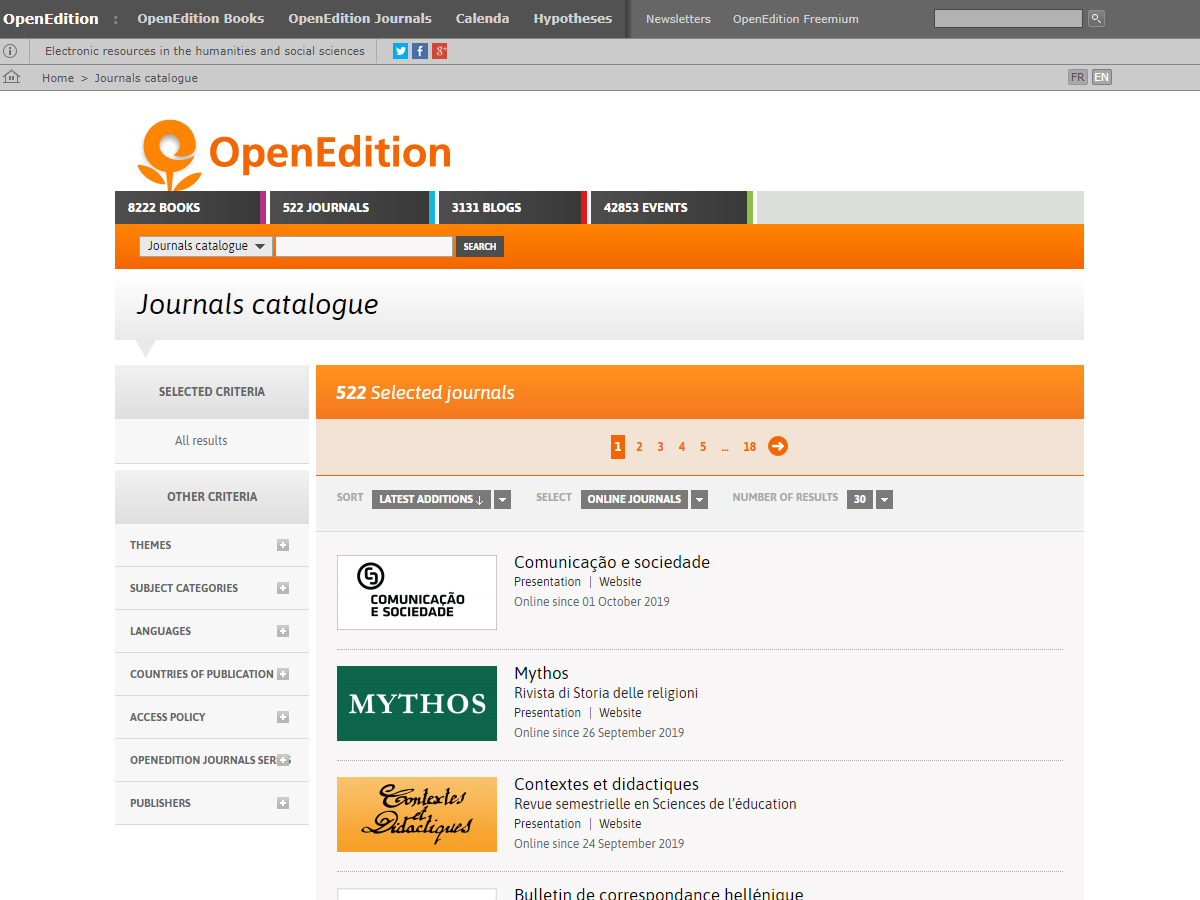Click the home icon in breadcrumb bar
Image resolution: width=1200 pixels, height=900 pixels.
click(12, 77)
